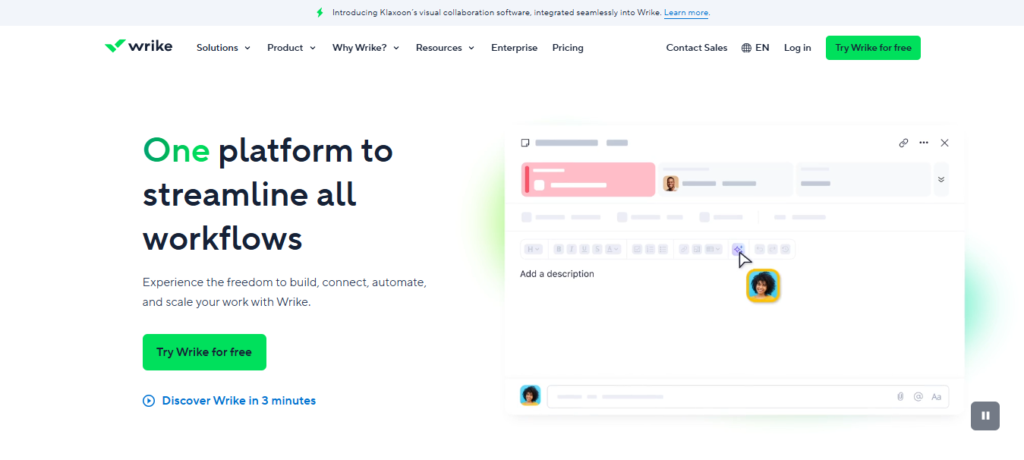The height and width of the screenshot is (460, 1024).
Task: Click the play icon beside Discover Wrike
Action: click(149, 401)
